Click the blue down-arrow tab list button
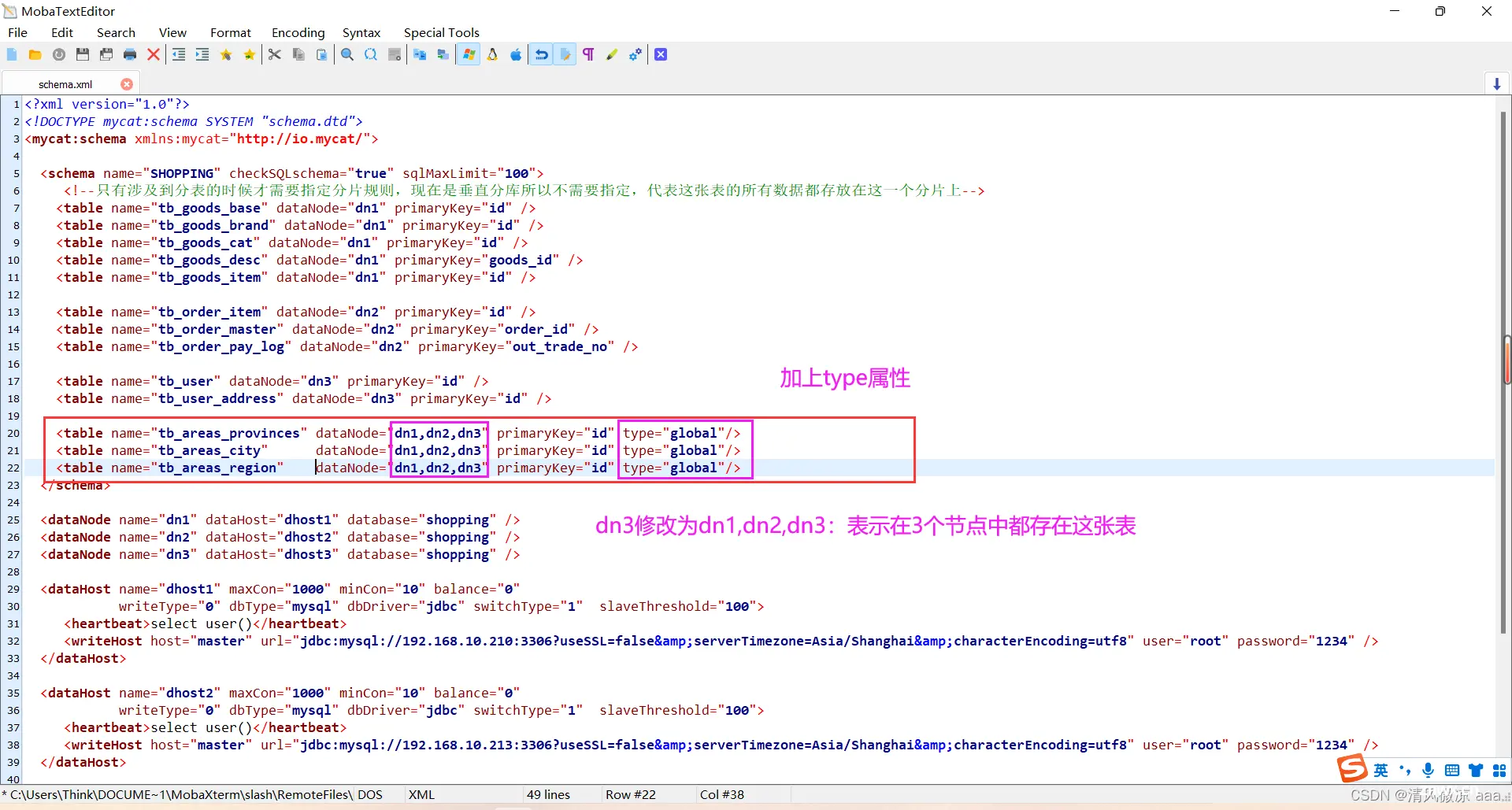The height and width of the screenshot is (810, 1512). [x=1497, y=83]
